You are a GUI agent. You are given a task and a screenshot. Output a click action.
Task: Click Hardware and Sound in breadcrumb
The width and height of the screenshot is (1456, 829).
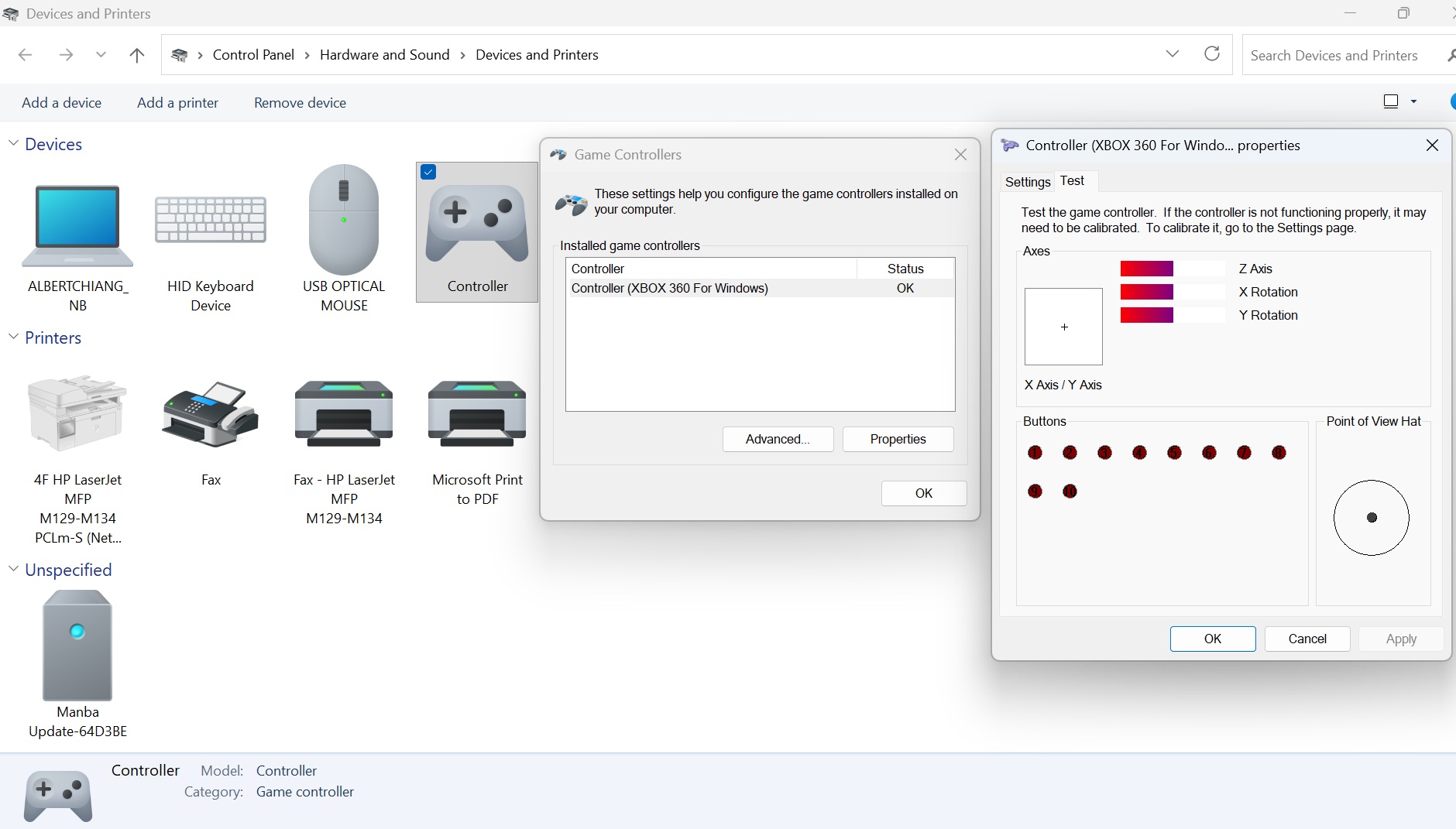point(384,55)
